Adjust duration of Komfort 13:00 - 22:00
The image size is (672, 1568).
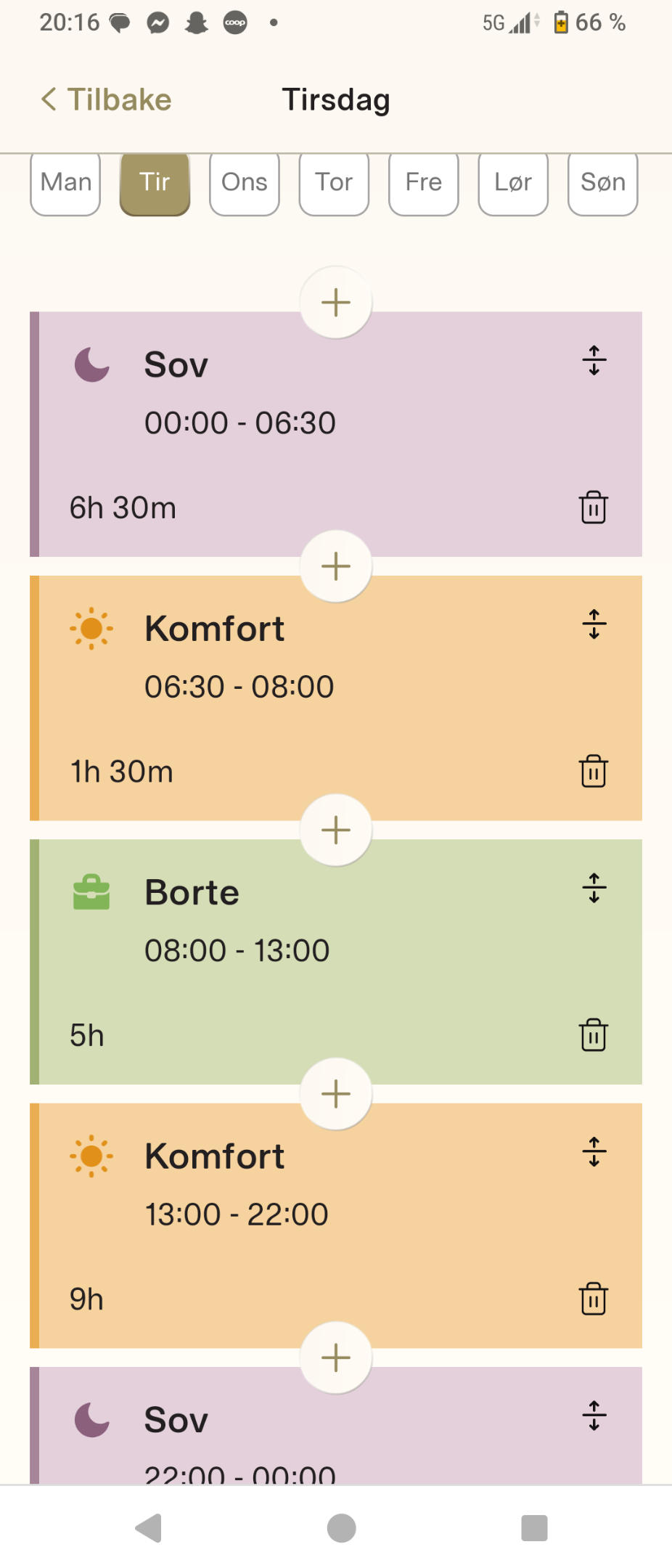pyautogui.click(x=594, y=1151)
